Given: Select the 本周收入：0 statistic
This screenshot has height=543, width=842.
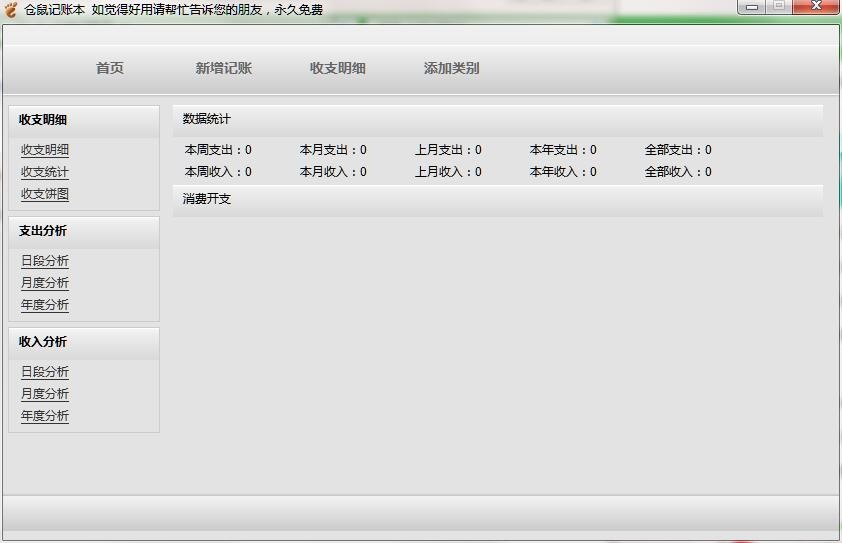Looking at the screenshot, I should 218,172.
